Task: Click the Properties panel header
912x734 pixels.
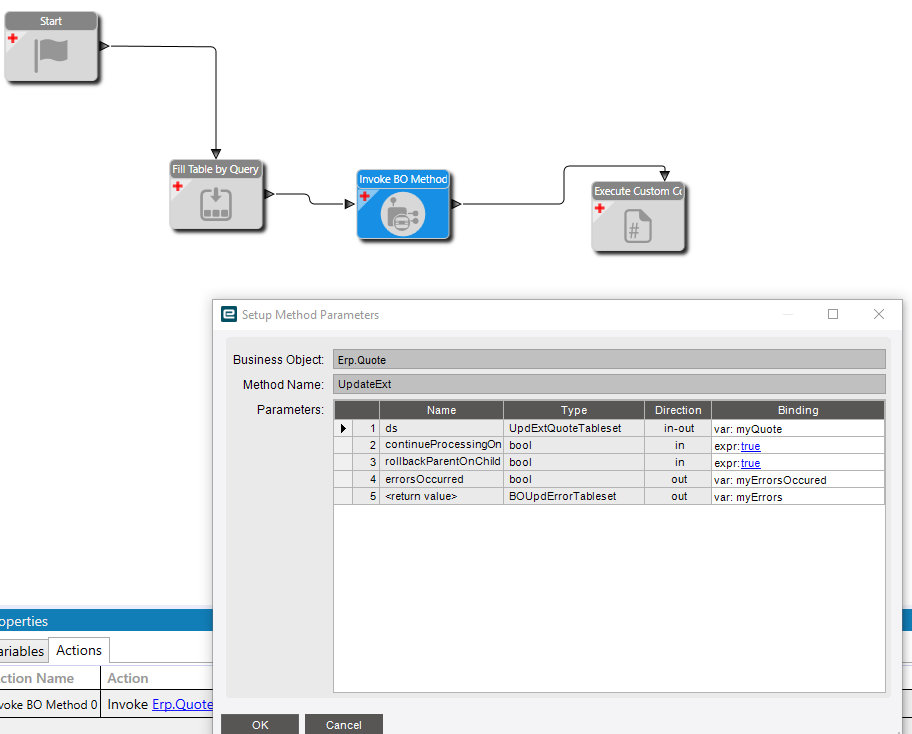Action: point(106,621)
